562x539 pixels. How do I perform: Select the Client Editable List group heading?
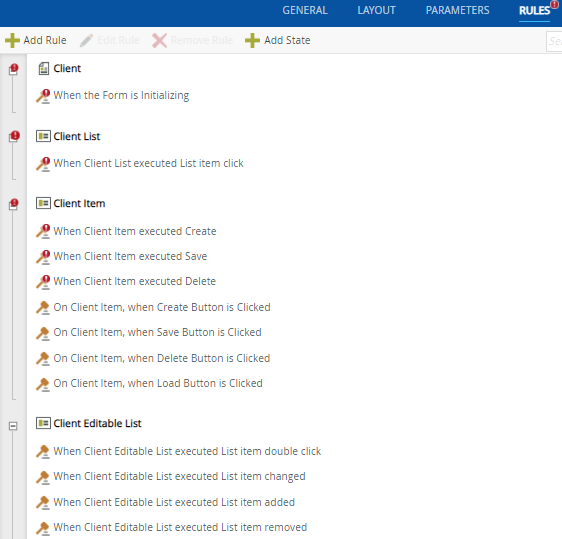tap(97, 423)
